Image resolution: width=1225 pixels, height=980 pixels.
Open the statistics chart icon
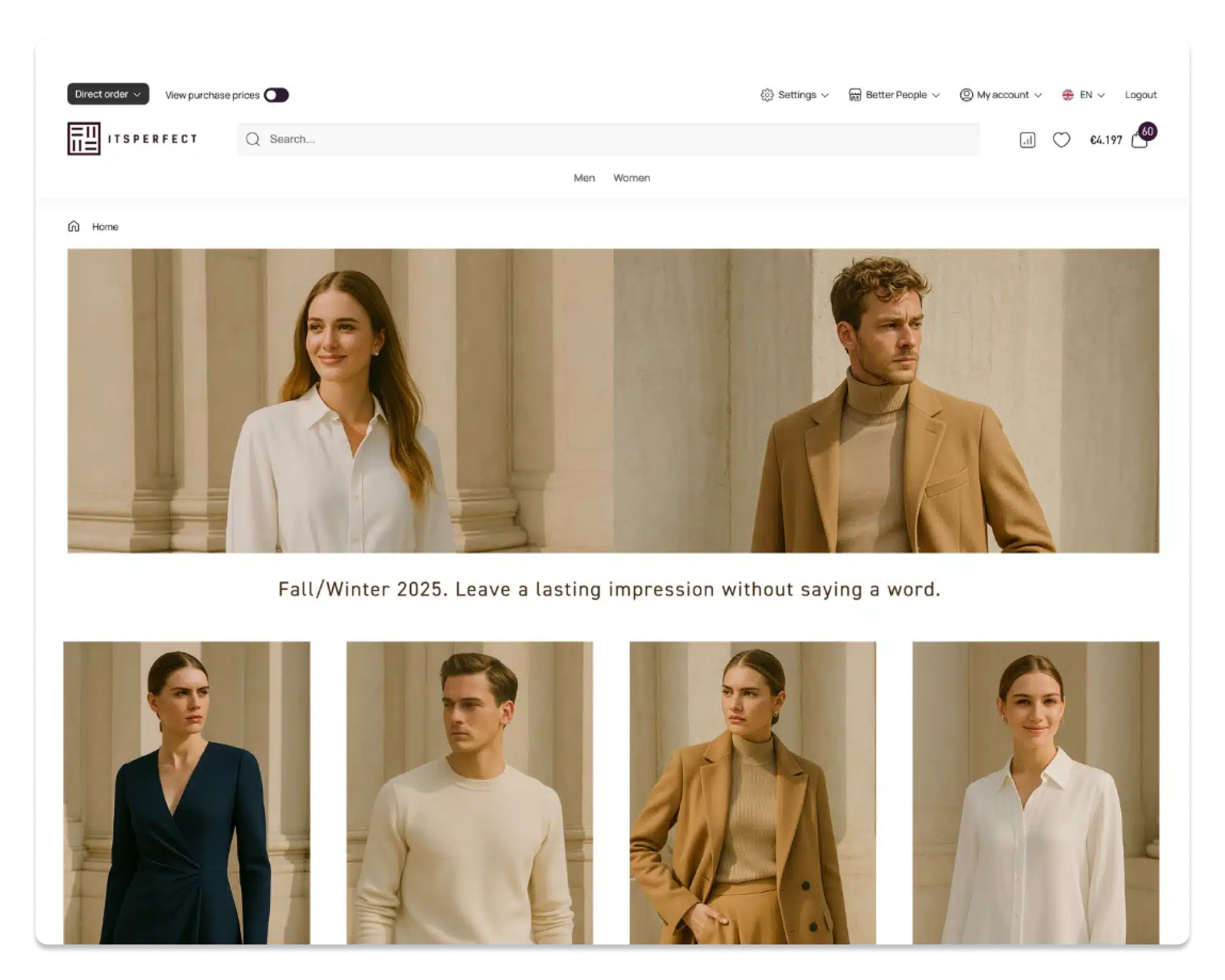1027,140
